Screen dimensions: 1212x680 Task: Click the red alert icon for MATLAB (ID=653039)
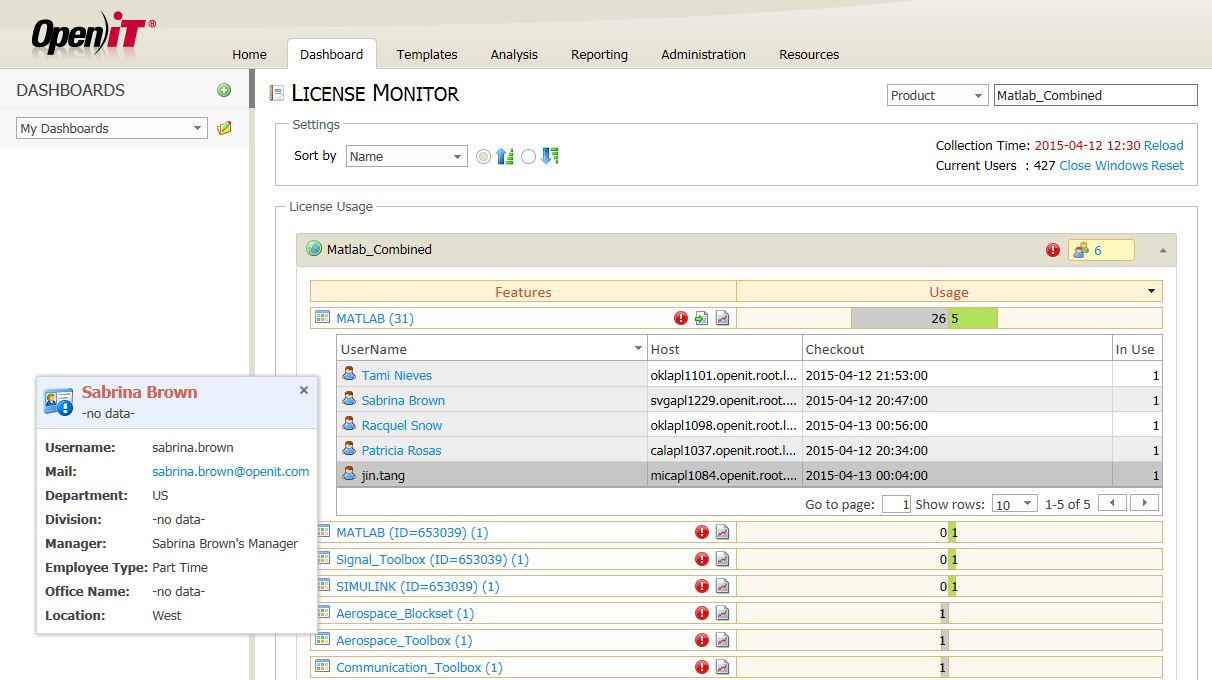pyautogui.click(x=702, y=532)
